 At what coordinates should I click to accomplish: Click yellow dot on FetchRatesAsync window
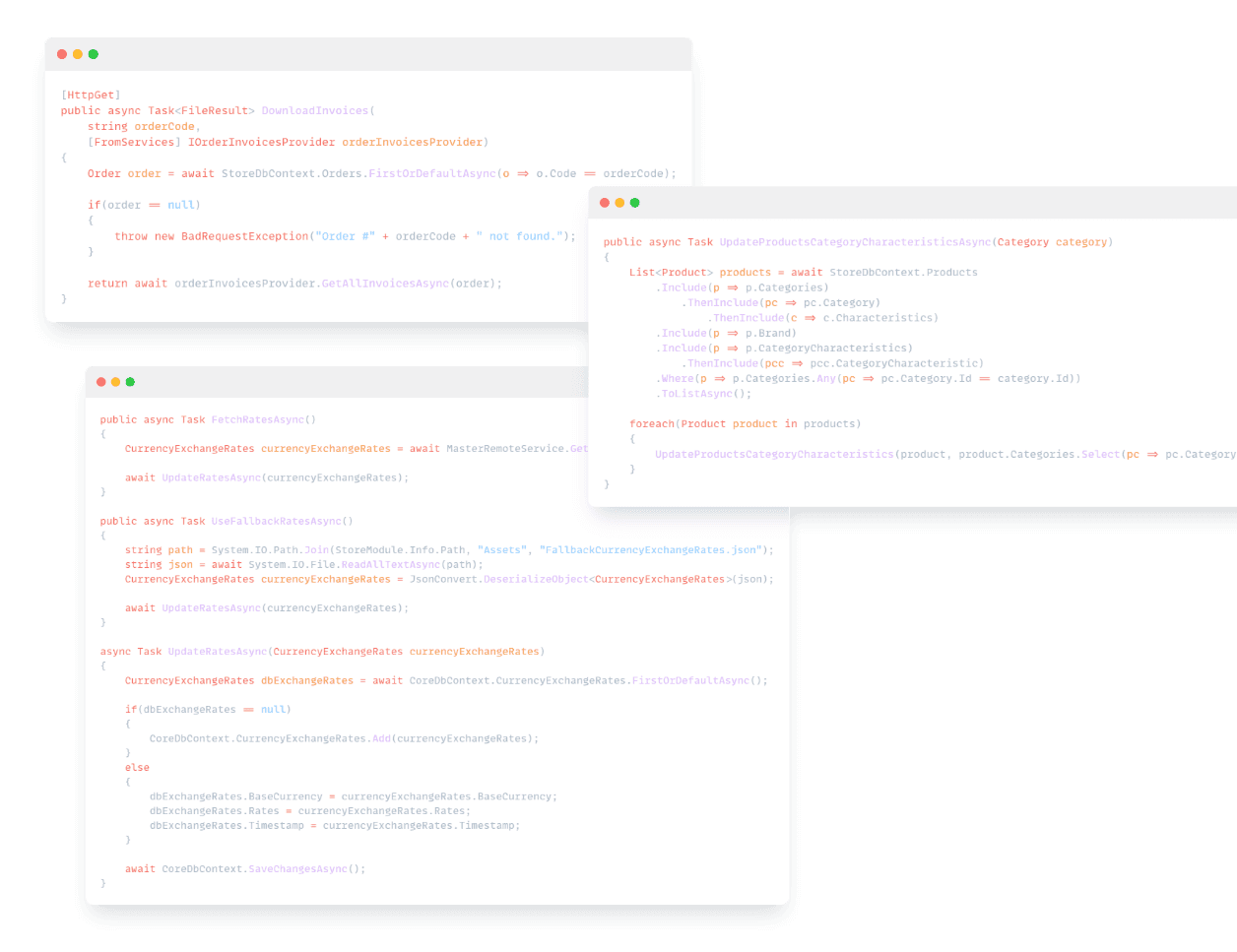(x=115, y=382)
